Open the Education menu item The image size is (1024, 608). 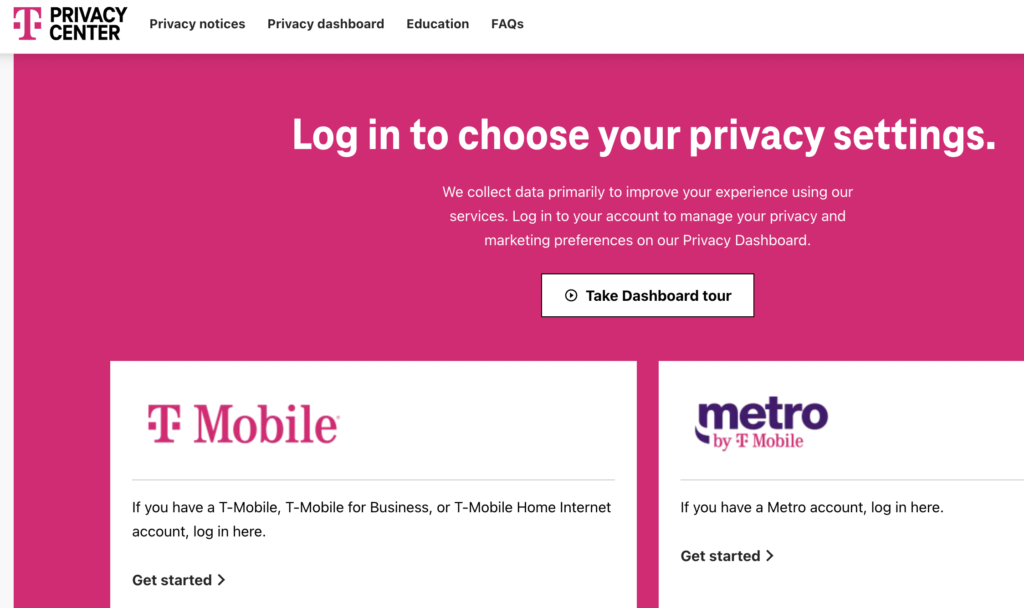click(x=438, y=24)
